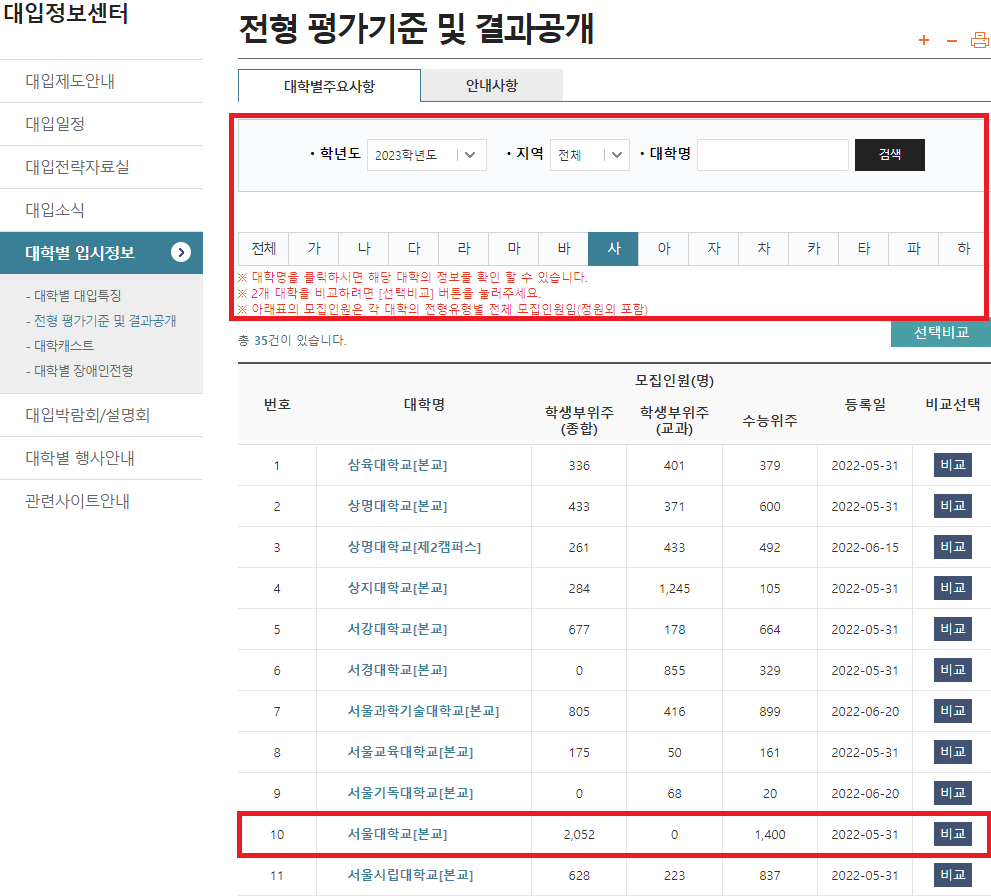This screenshot has height=896, width=991.
Task: Open 대학별 입시정보 sidebar menu
Action: coord(101,253)
